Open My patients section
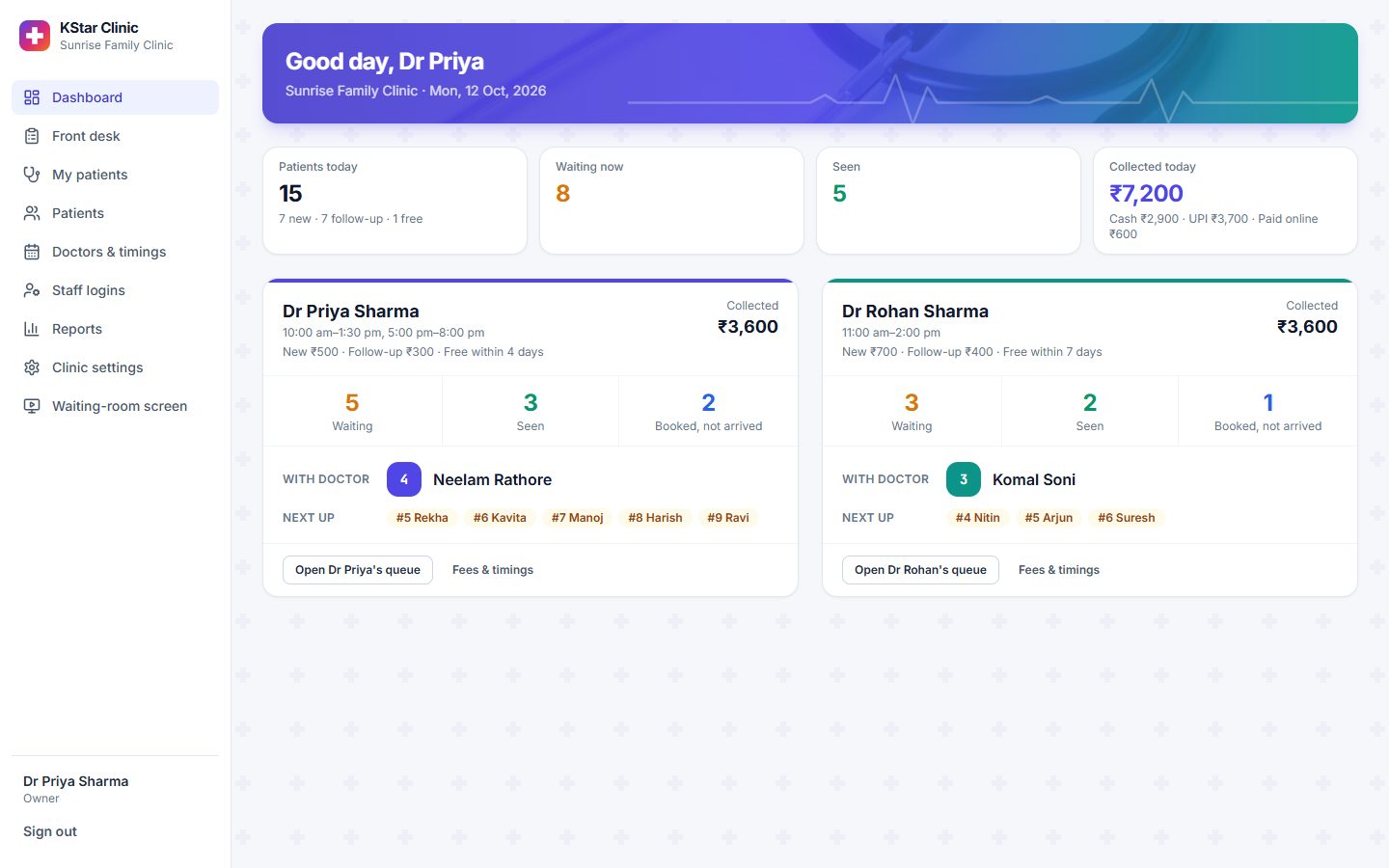This screenshot has width=1389, height=868. [x=115, y=175]
